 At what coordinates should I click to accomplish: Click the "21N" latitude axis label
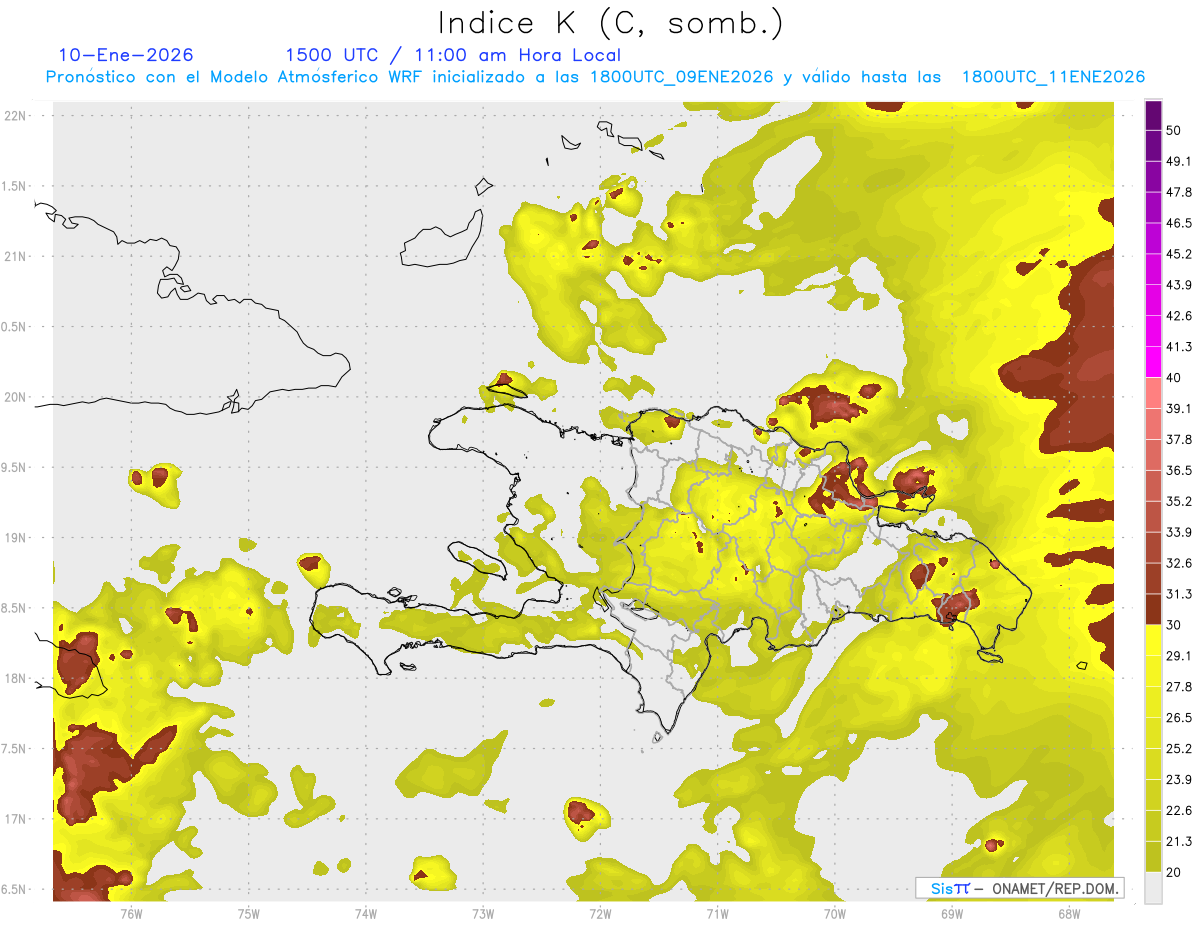pyautogui.click(x=14, y=256)
